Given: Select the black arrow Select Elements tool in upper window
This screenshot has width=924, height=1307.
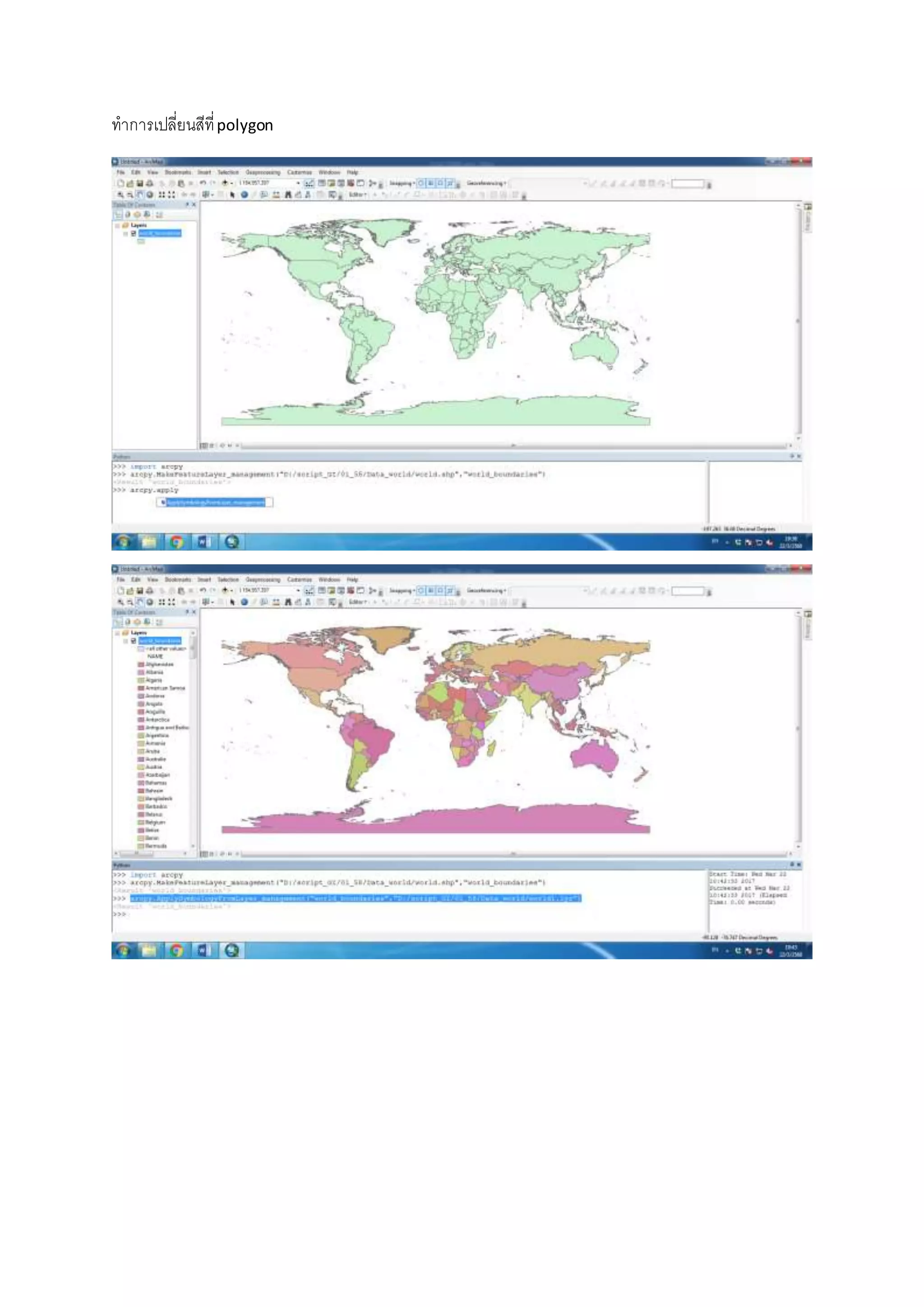Looking at the screenshot, I should tap(232, 195).
